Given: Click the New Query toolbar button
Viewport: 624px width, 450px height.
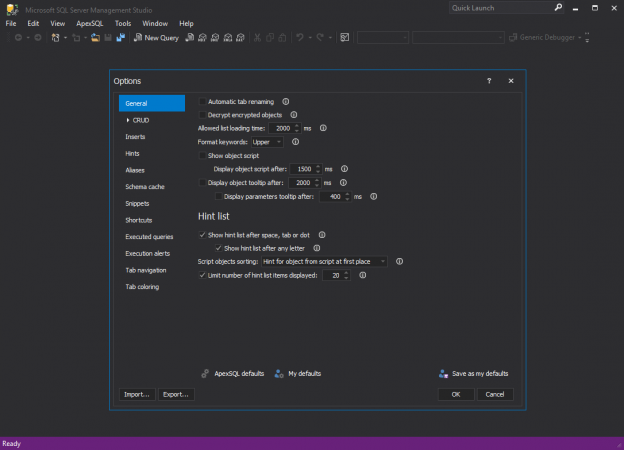Looking at the screenshot, I should coord(156,37).
